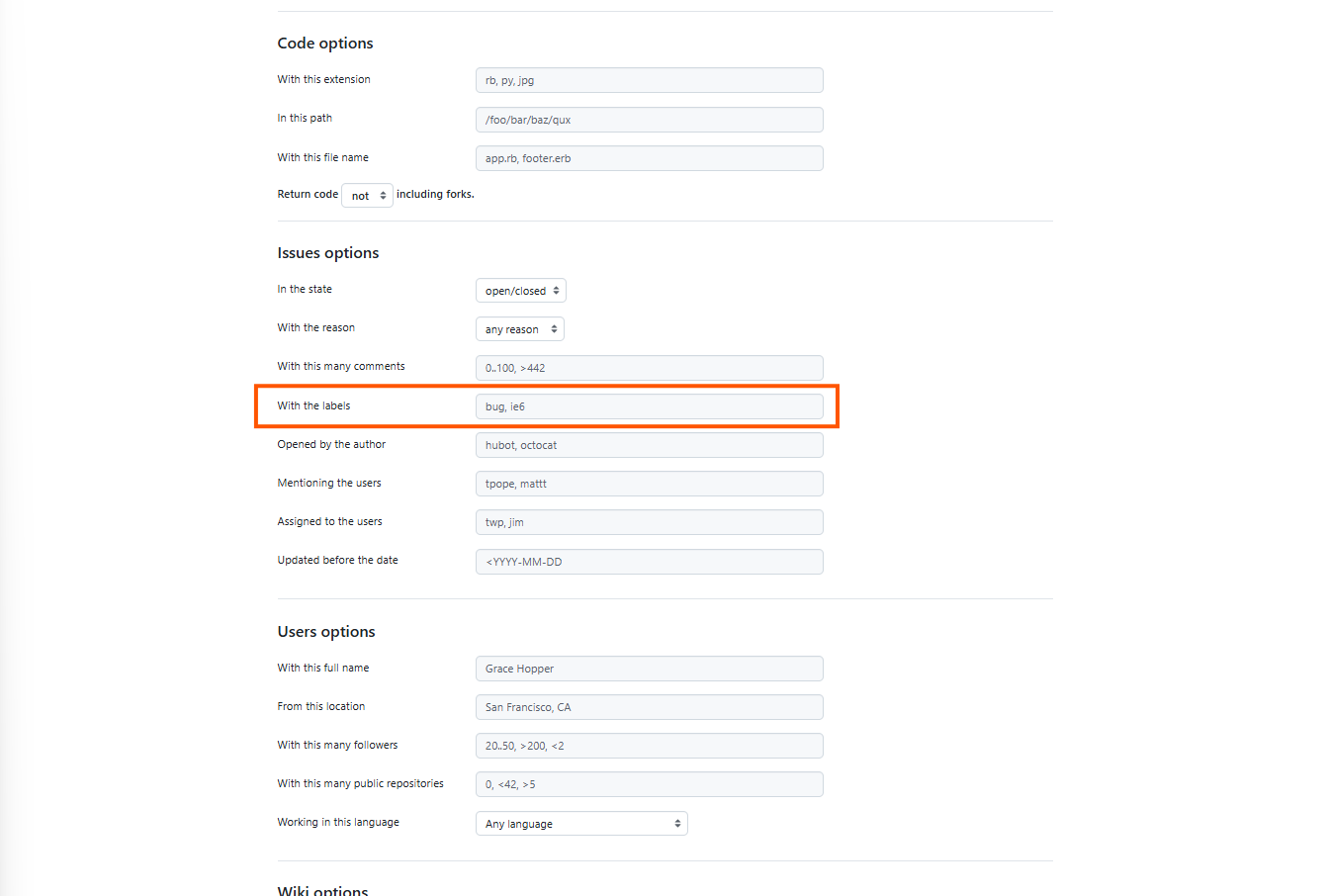The height and width of the screenshot is (896, 1328).
Task: Click the 'With the labels' label text
Action: (x=313, y=405)
